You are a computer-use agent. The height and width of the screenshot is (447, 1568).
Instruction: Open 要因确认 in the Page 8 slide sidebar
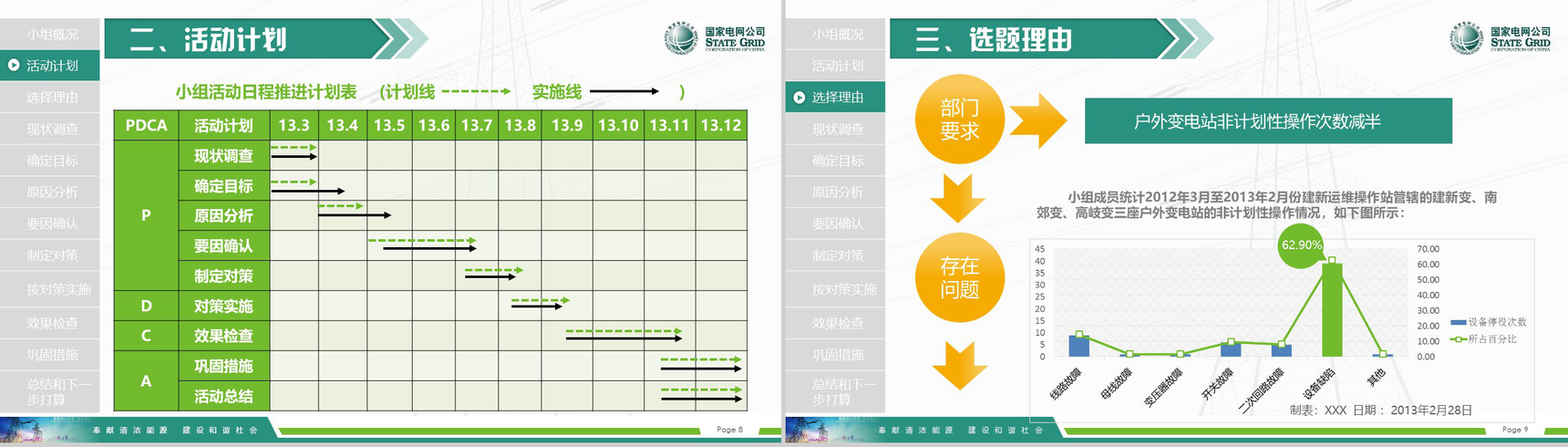point(52,223)
